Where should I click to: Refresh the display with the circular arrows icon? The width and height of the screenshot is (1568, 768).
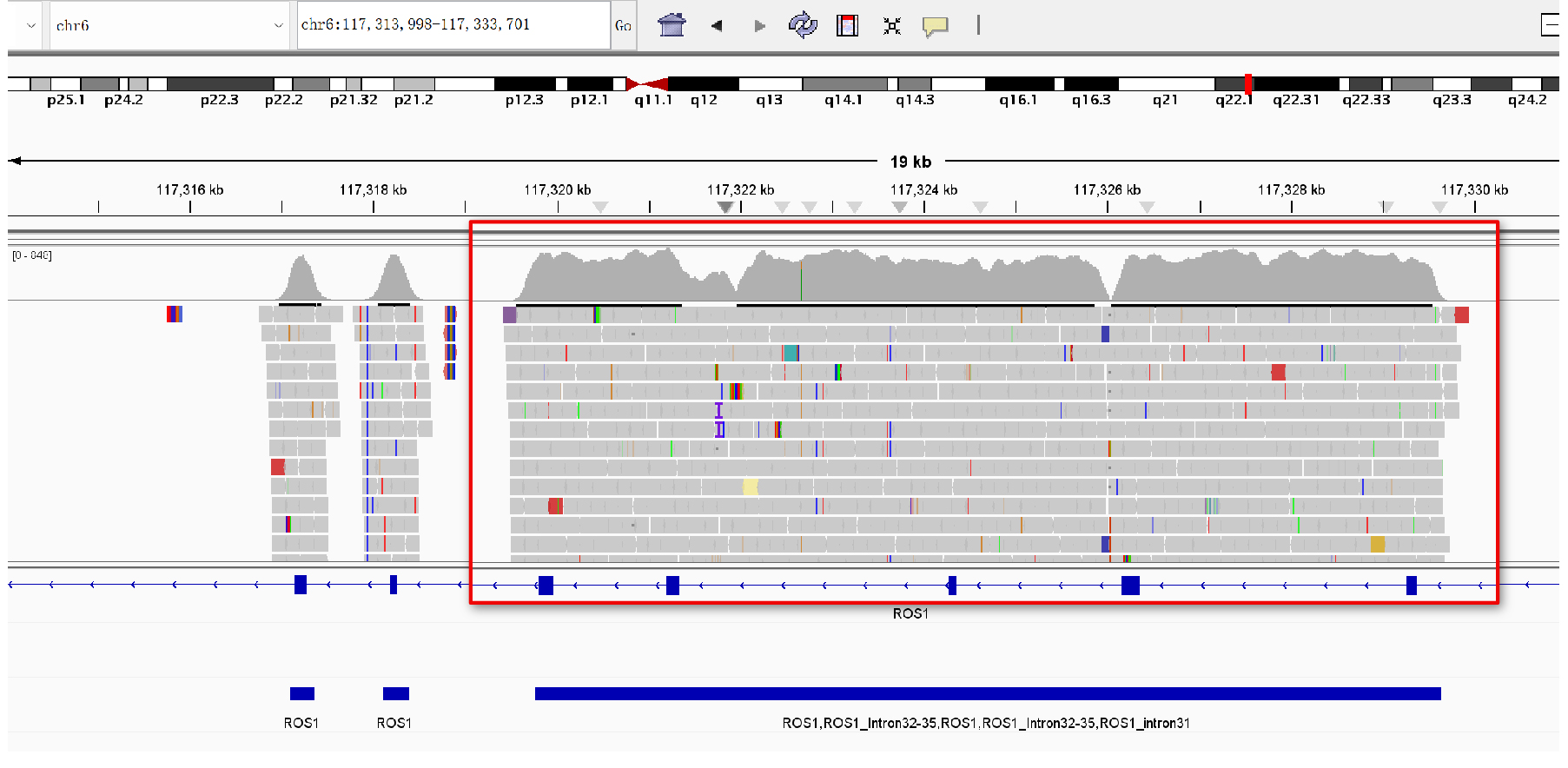coord(802,25)
